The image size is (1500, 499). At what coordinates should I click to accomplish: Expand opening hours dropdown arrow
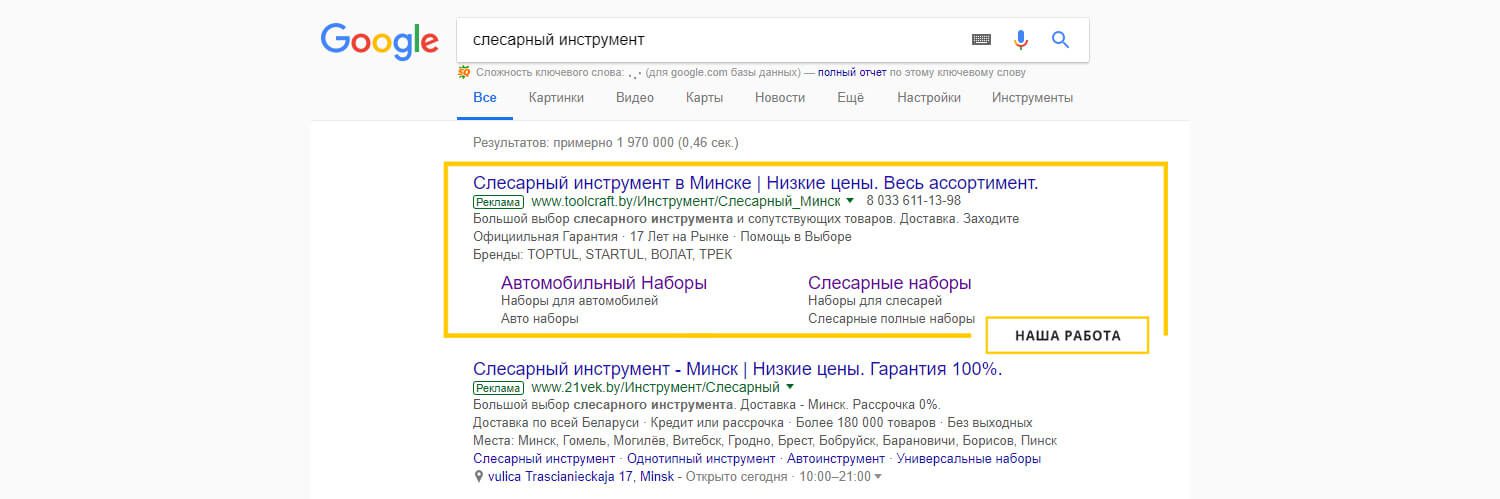(878, 477)
